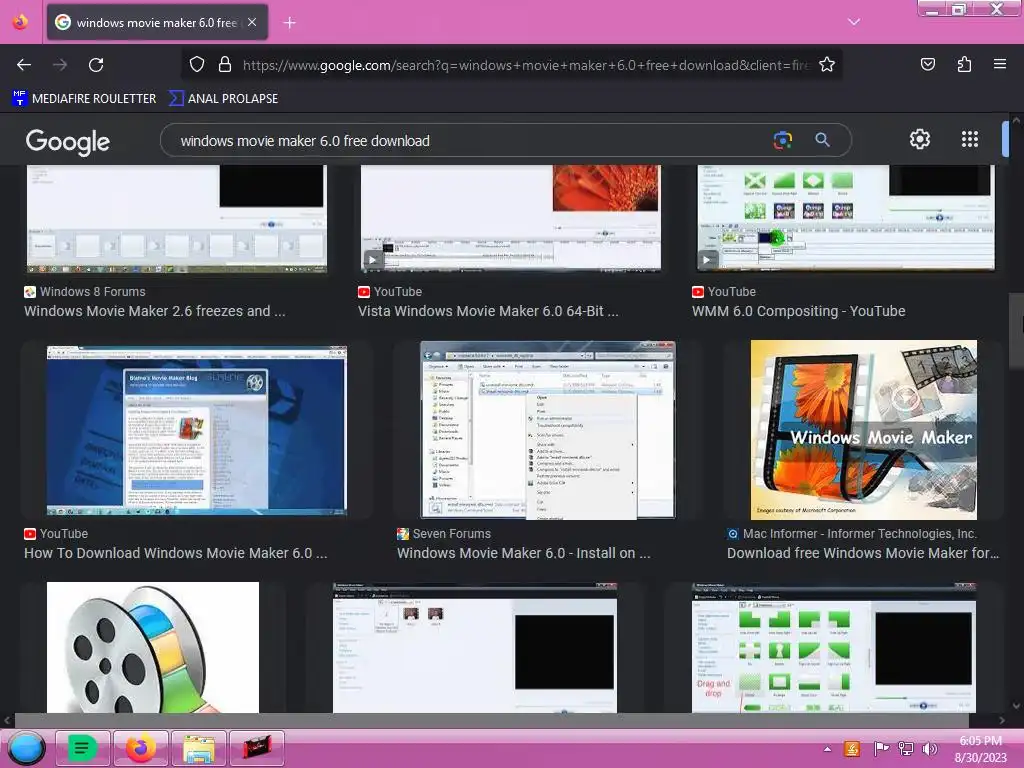The image size is (1024, 768).
Task: Open the Windows Movie Maker splash thumbnail
Action: click(x=864, y=430)
